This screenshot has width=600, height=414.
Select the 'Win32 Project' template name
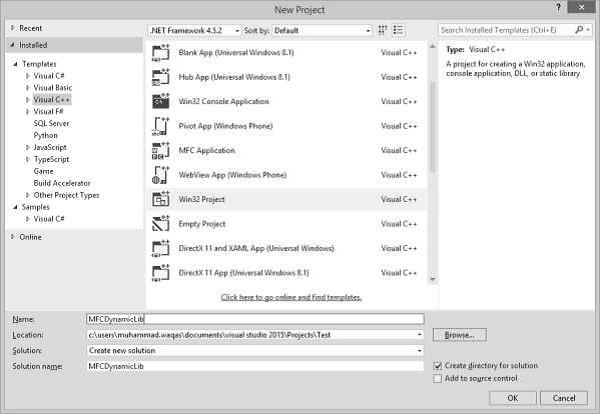pyautogui.click(x=202, y=200)
